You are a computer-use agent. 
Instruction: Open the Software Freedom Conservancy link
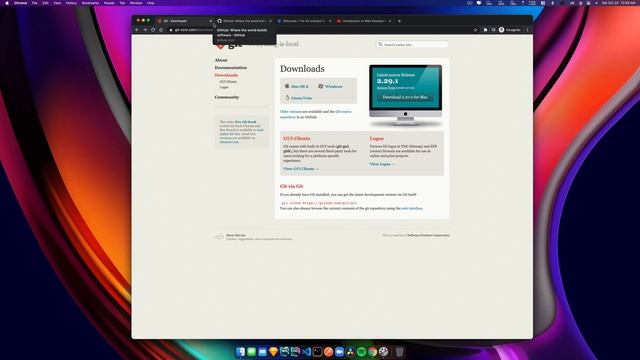pos(428,235)
